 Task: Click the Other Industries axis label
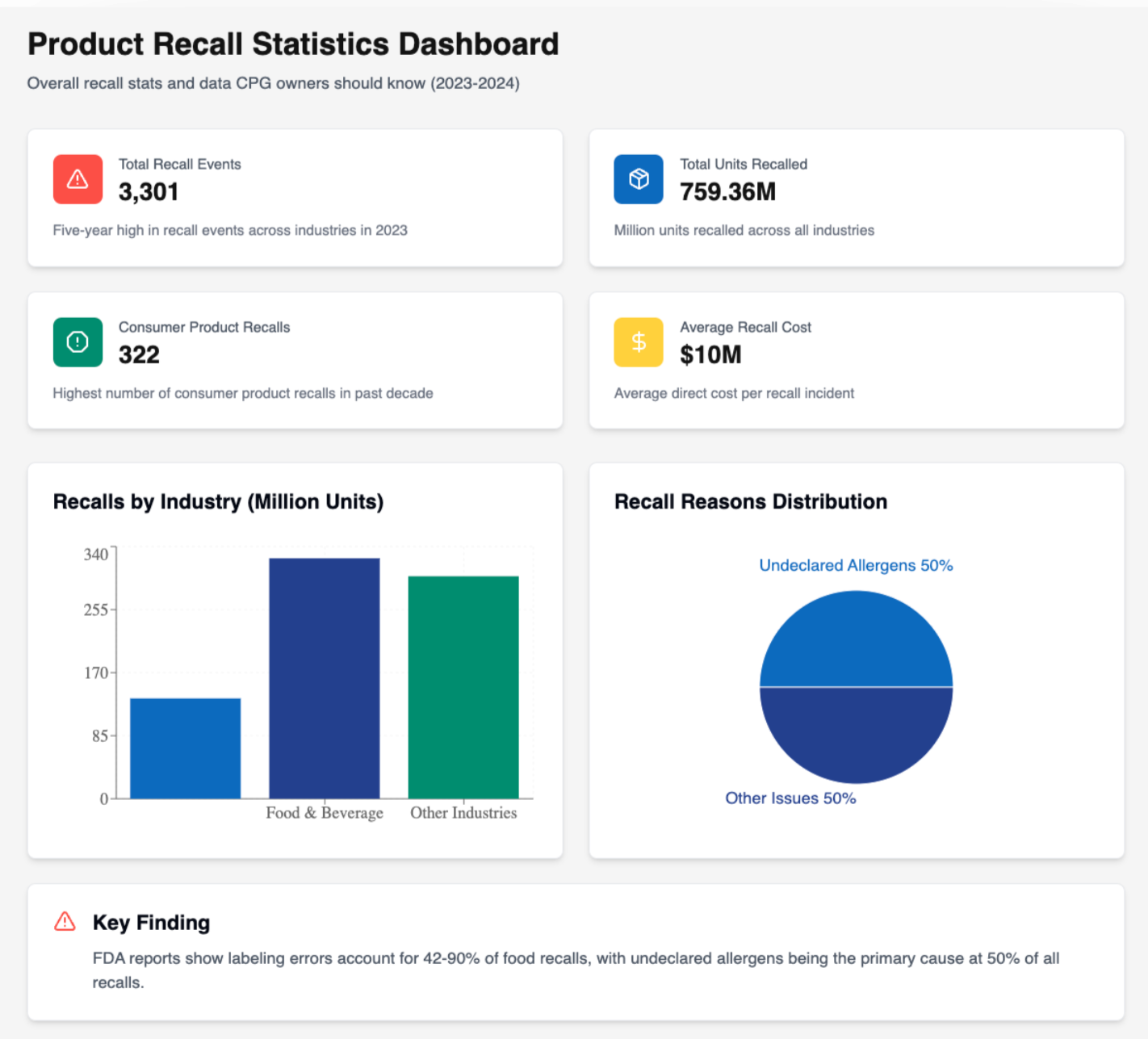pos(463,813)
